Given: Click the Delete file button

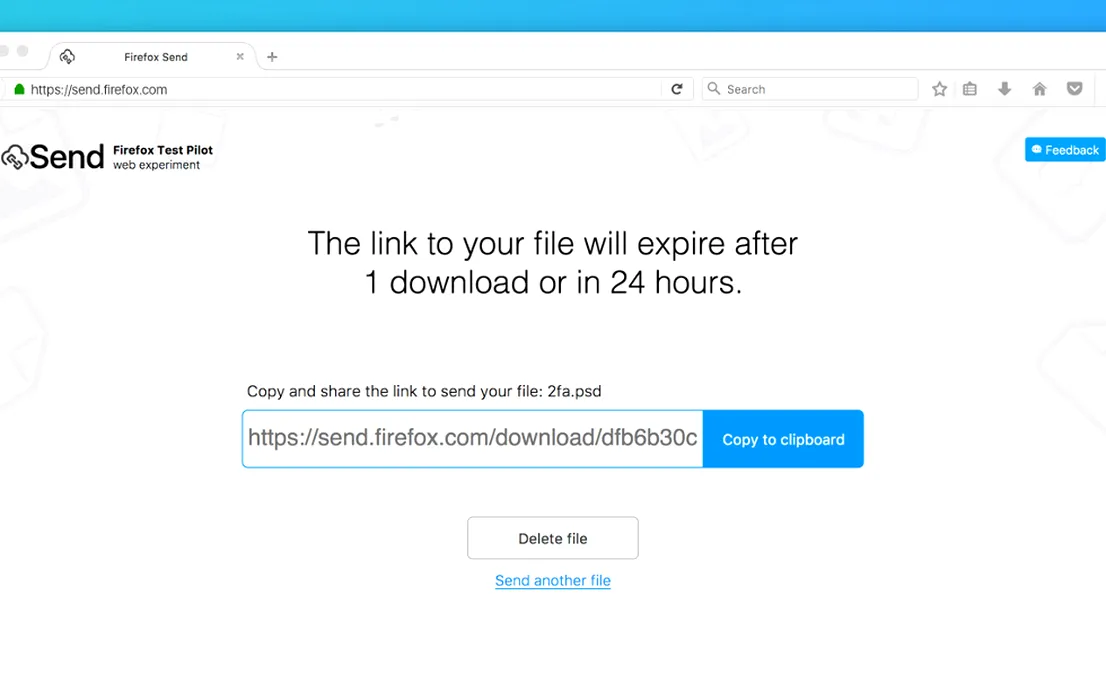Looking at the screenshot, I should (552, 538).
